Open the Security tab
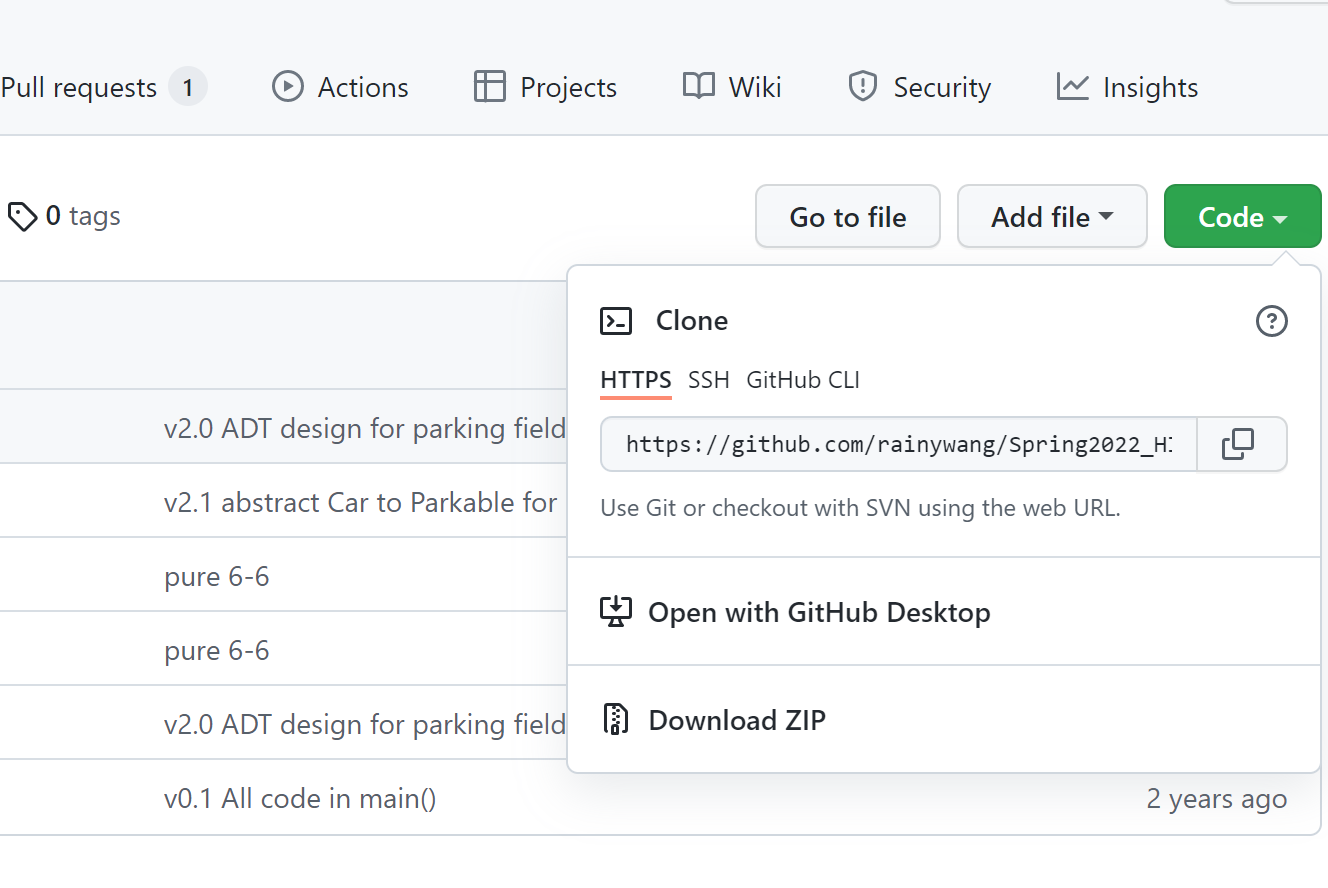 pyautogui.click(x=919, y=87)
